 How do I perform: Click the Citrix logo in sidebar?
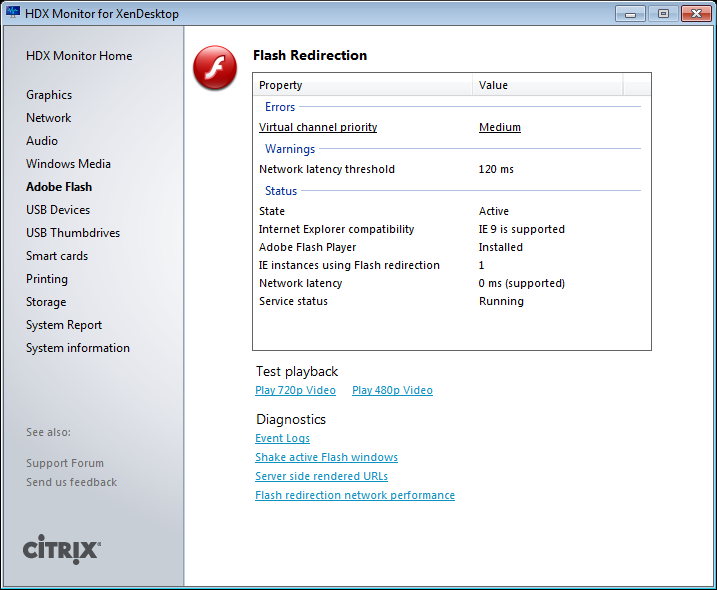click(62, 549)
